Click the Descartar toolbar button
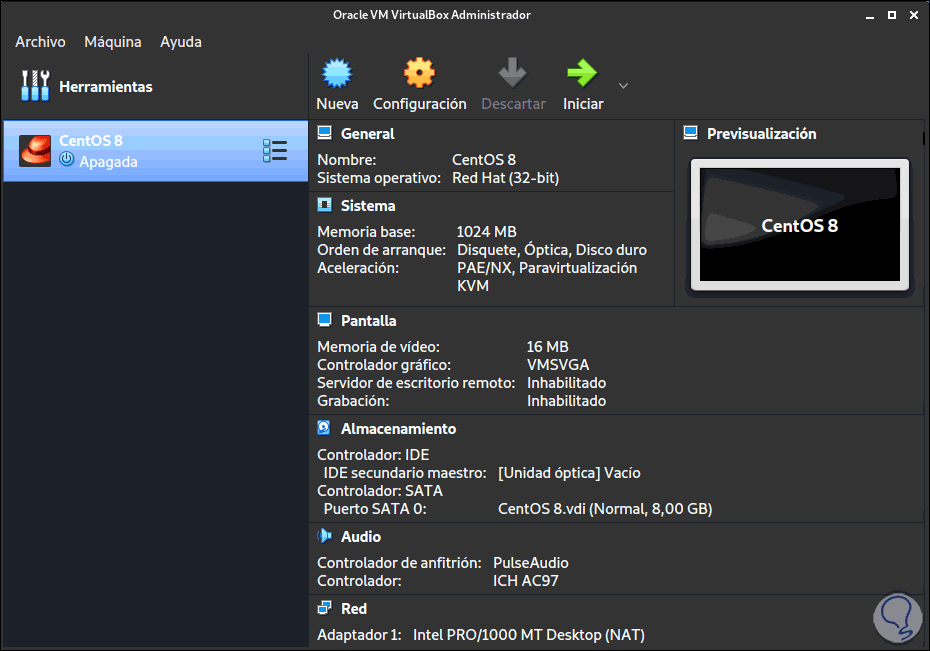Screen dimensions: 930x651 (513, 84)
